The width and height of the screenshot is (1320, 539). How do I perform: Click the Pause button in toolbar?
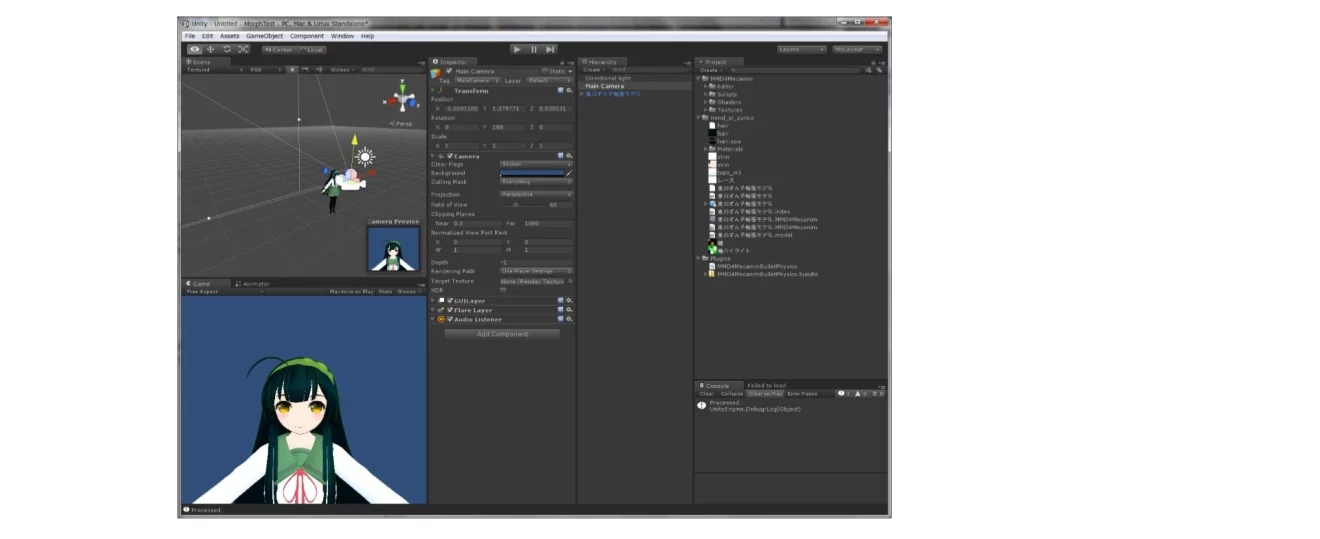[x=533, y=49]
